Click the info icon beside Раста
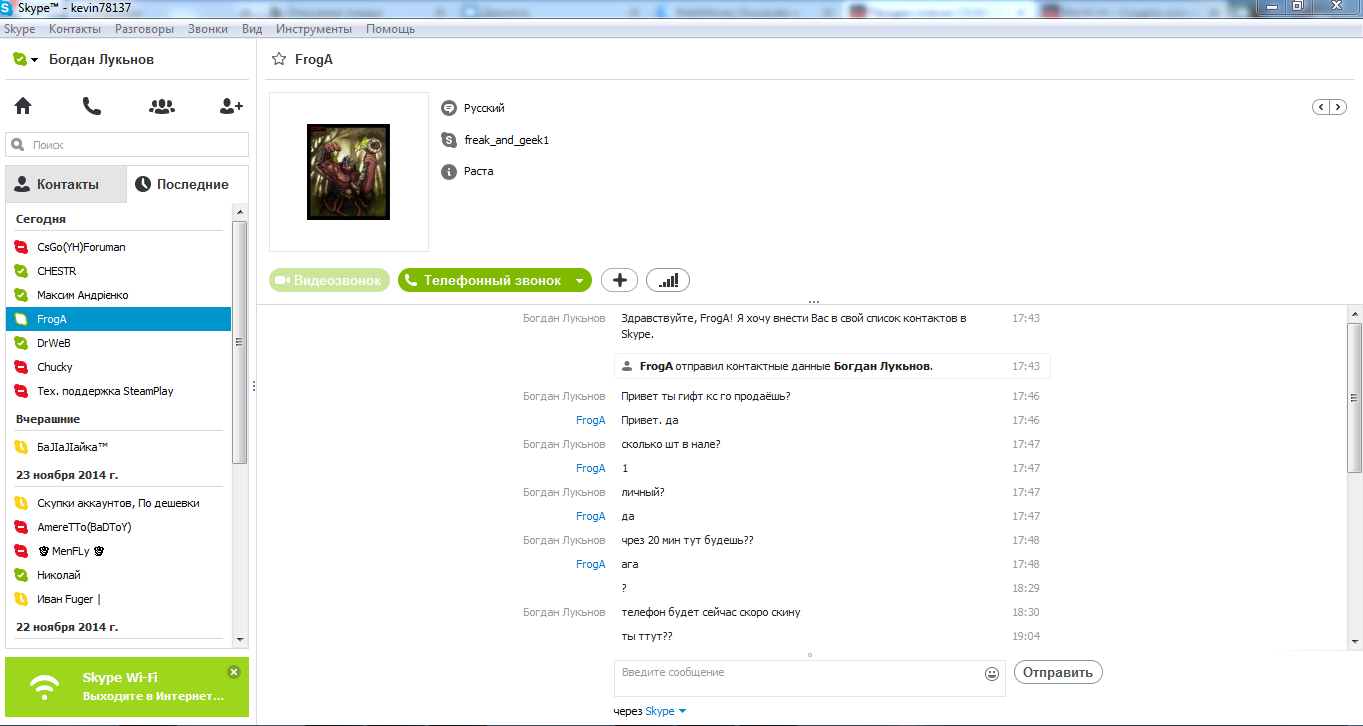Screen dimensions: 1363x726 [x=449, y=171]
